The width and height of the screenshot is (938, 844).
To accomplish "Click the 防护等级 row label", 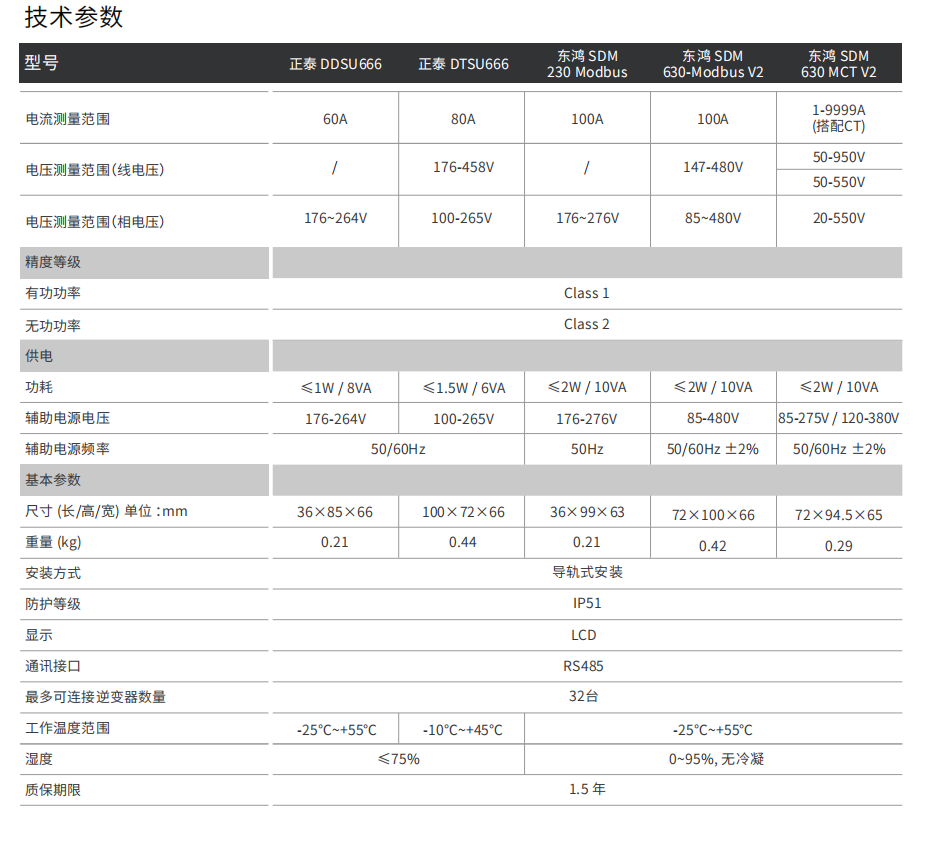I will tap(53, 604).
